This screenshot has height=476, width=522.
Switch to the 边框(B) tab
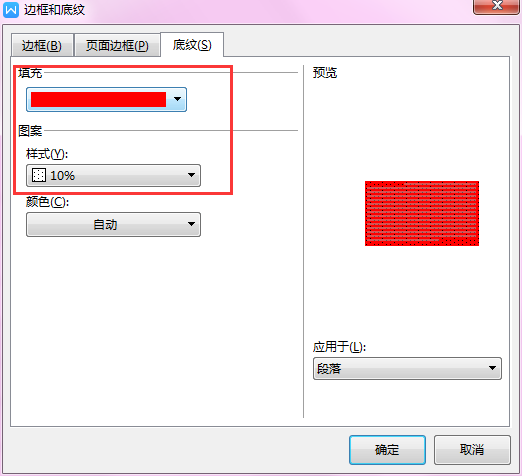tap(42, 45)
